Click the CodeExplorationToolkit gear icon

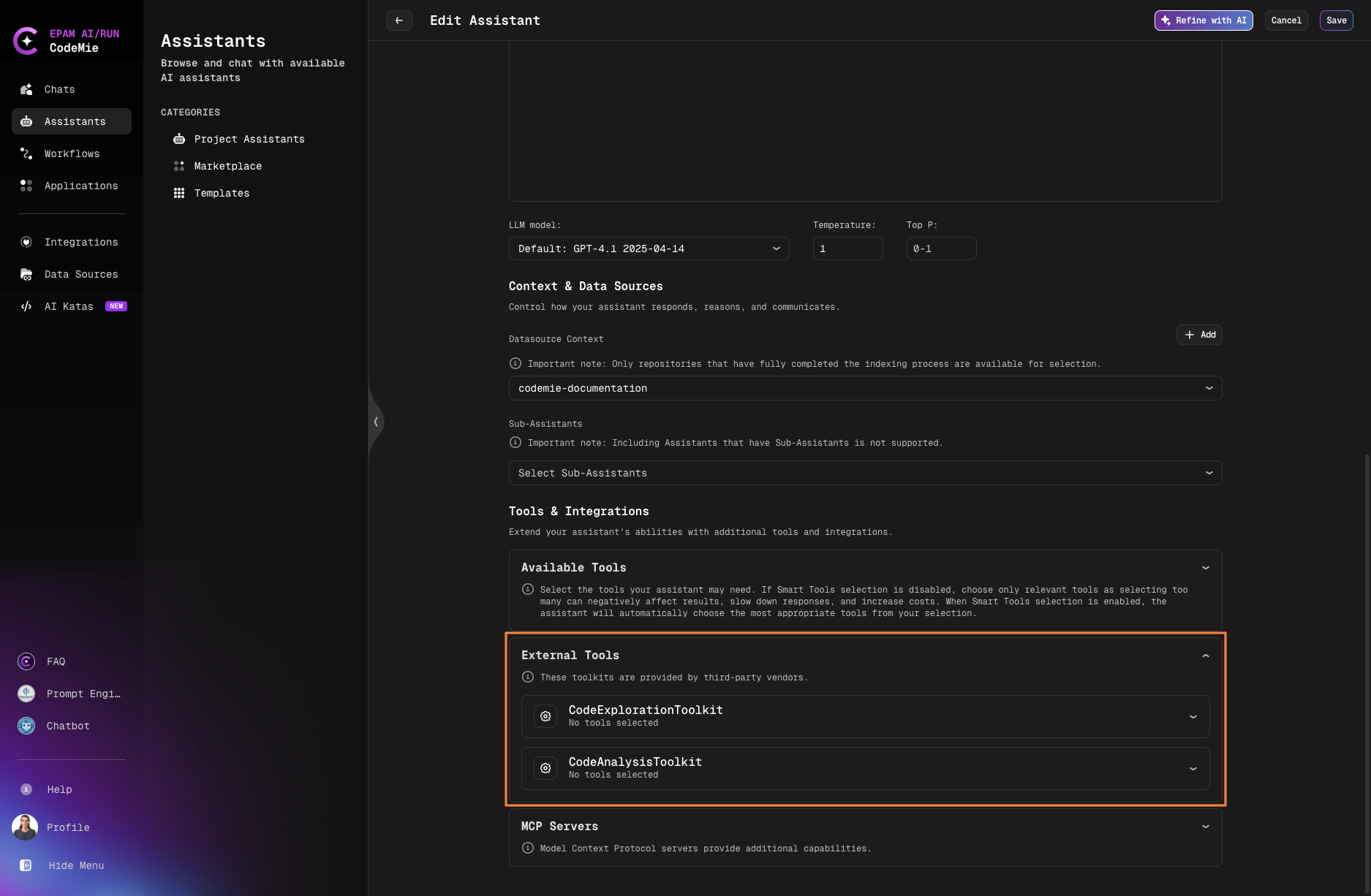pos(545,716)
